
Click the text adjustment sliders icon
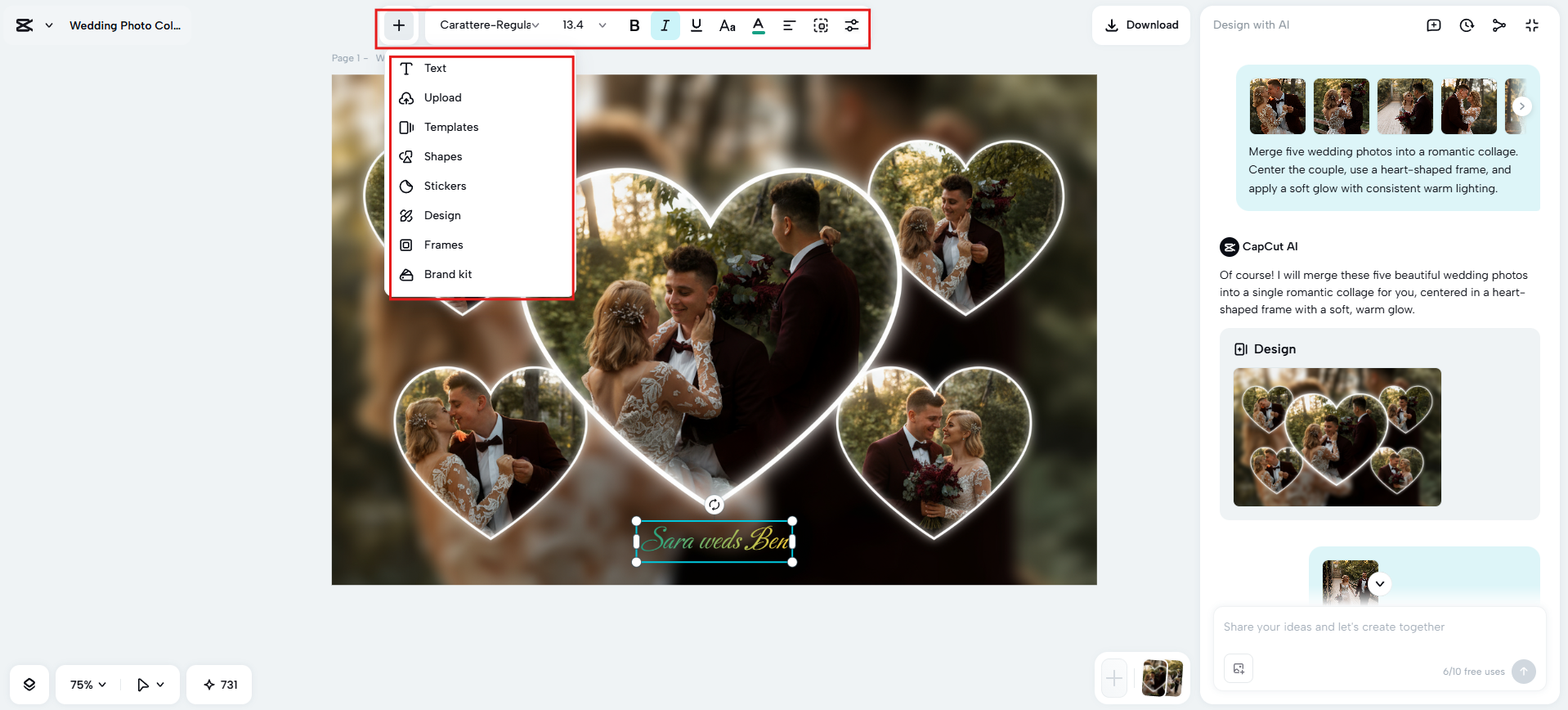click(x=851, y=25)
